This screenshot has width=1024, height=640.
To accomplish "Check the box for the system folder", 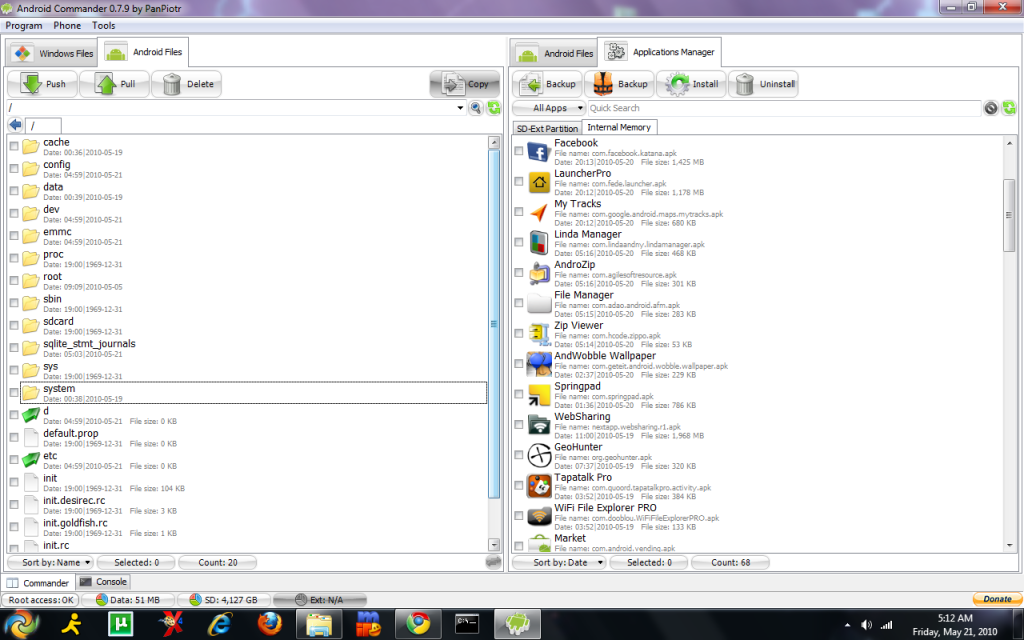I will coord(14,393).
